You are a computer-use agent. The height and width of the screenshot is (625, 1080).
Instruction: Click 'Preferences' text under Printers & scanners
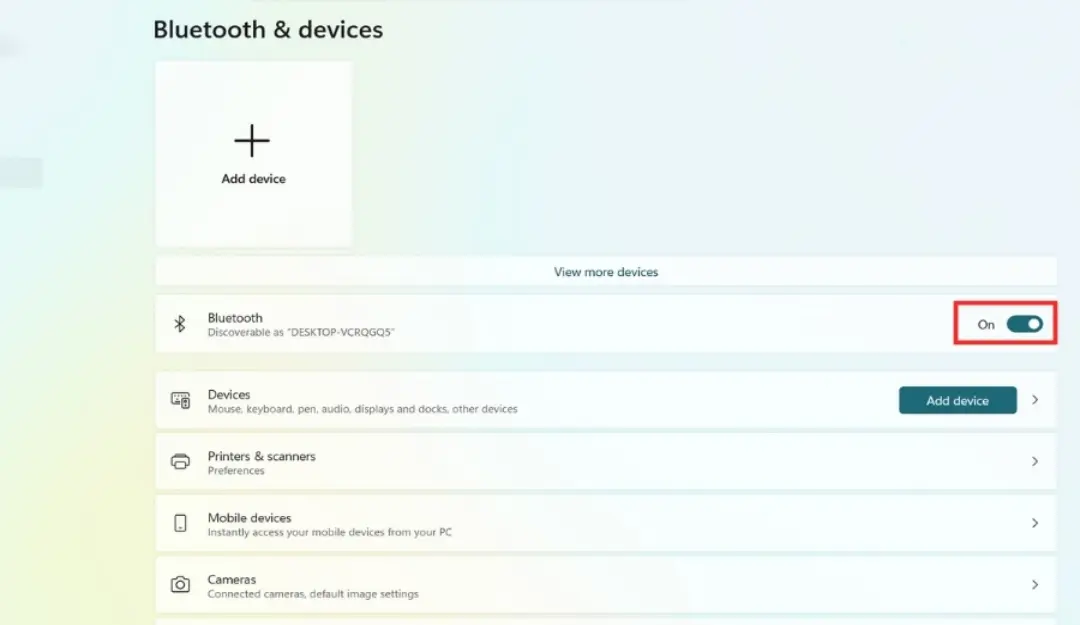point(236,471)
